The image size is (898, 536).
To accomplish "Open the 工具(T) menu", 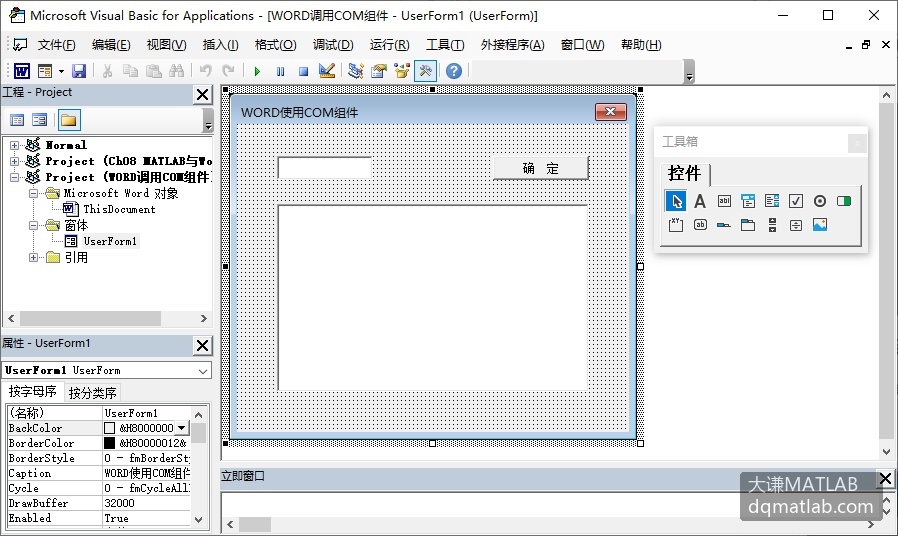I will pyautogui.click(x=445, y=45).
